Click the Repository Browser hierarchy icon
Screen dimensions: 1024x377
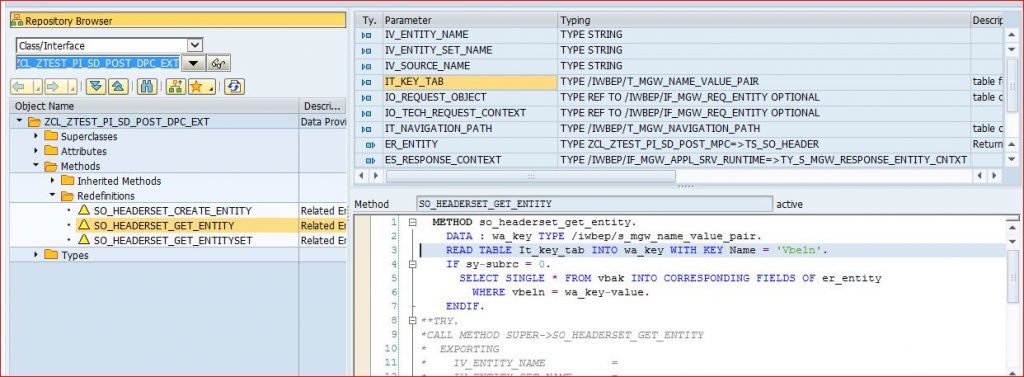tap(17, 21)
